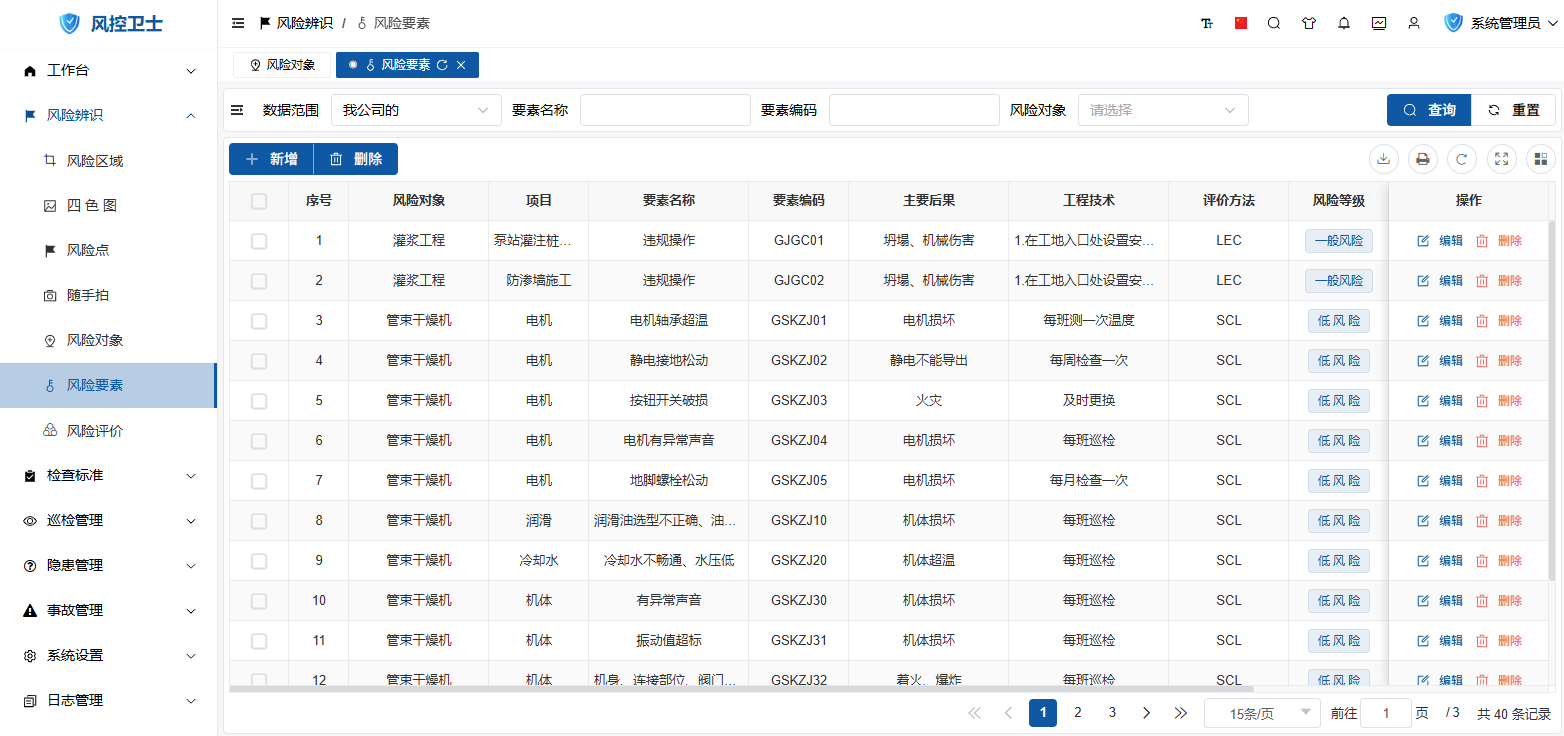Switch to the 风险对象 tab
Screen dimensions: 1564x736
click(282, 65)
